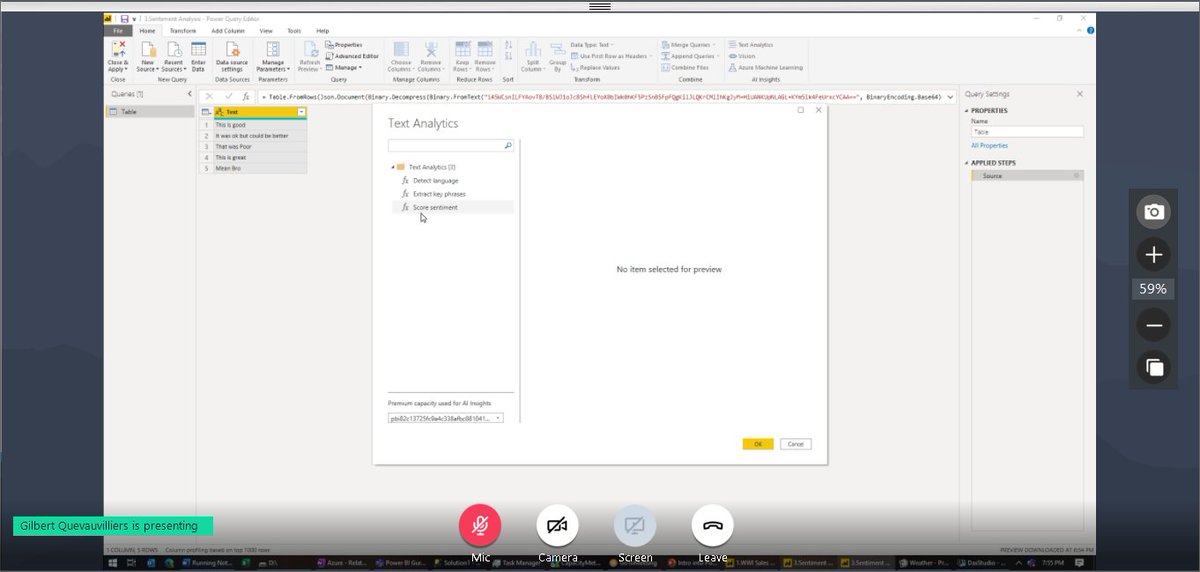Switch to the View ribbon tab
The image size is (1200, 572).
(266, 31)
